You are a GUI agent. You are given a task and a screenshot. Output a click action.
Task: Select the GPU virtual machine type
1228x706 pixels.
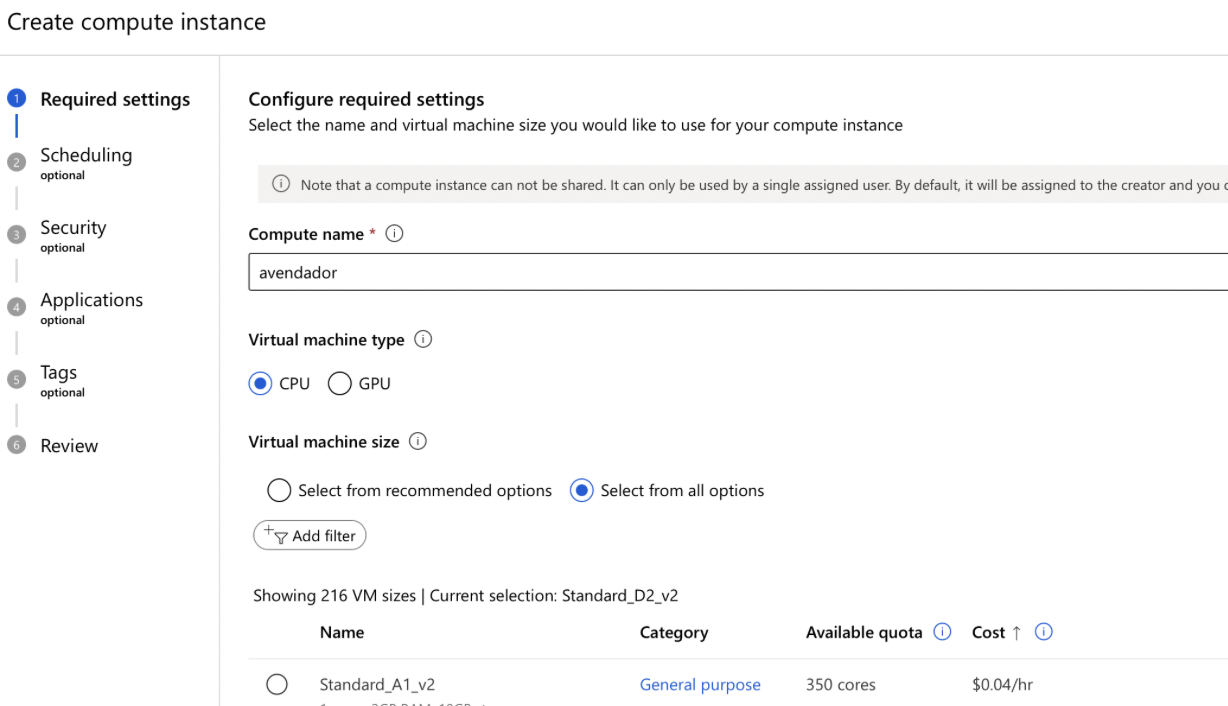tap(340, 384)
